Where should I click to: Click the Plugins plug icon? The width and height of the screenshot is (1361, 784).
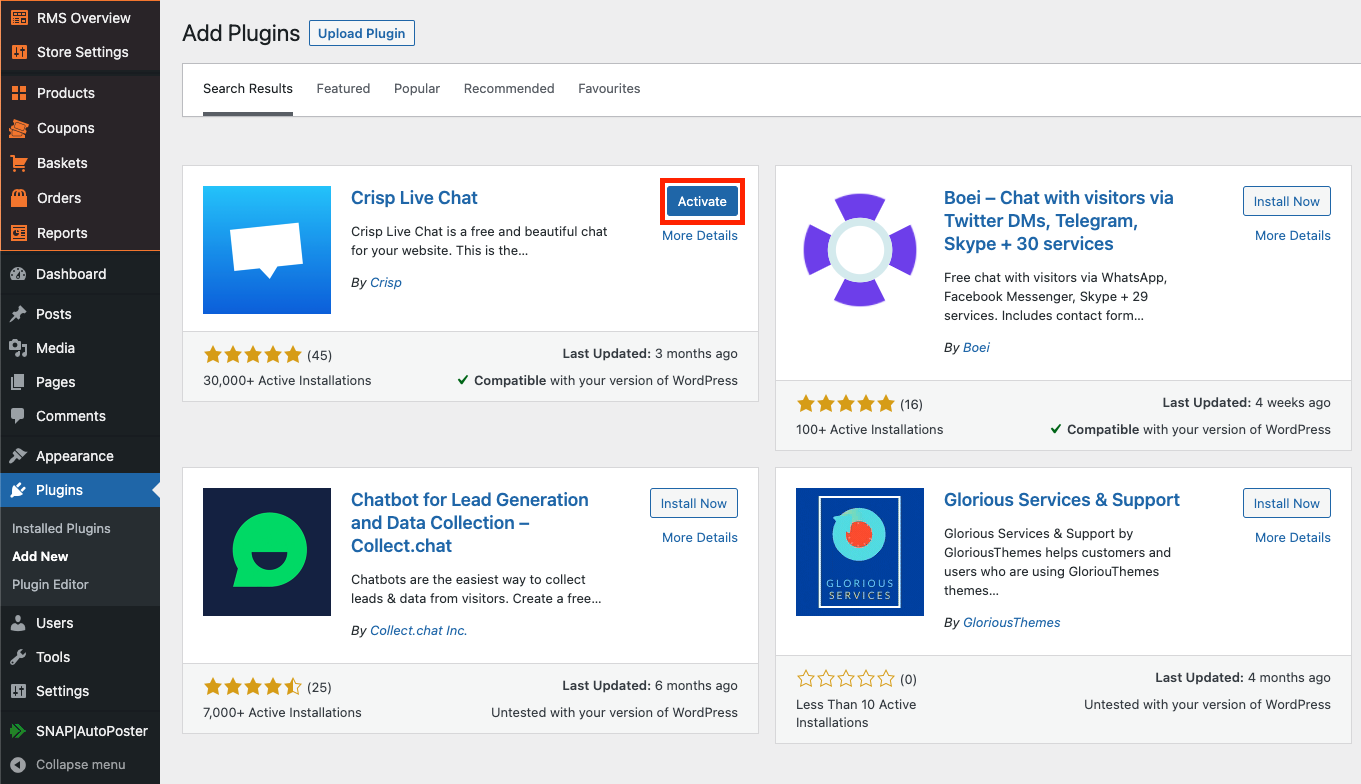click(x=18, y=490)
